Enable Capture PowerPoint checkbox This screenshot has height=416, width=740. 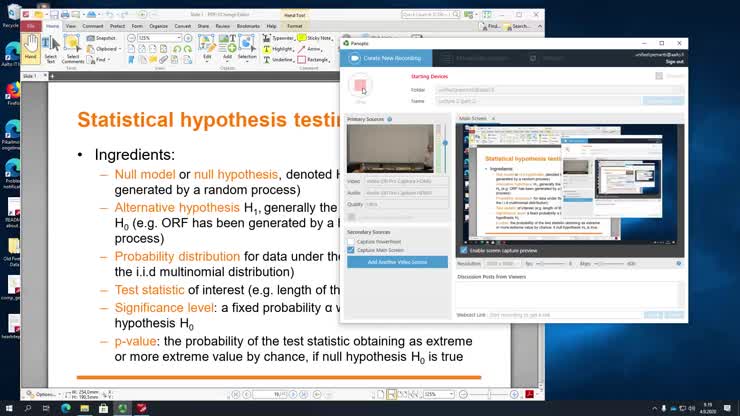click(351, 242)
